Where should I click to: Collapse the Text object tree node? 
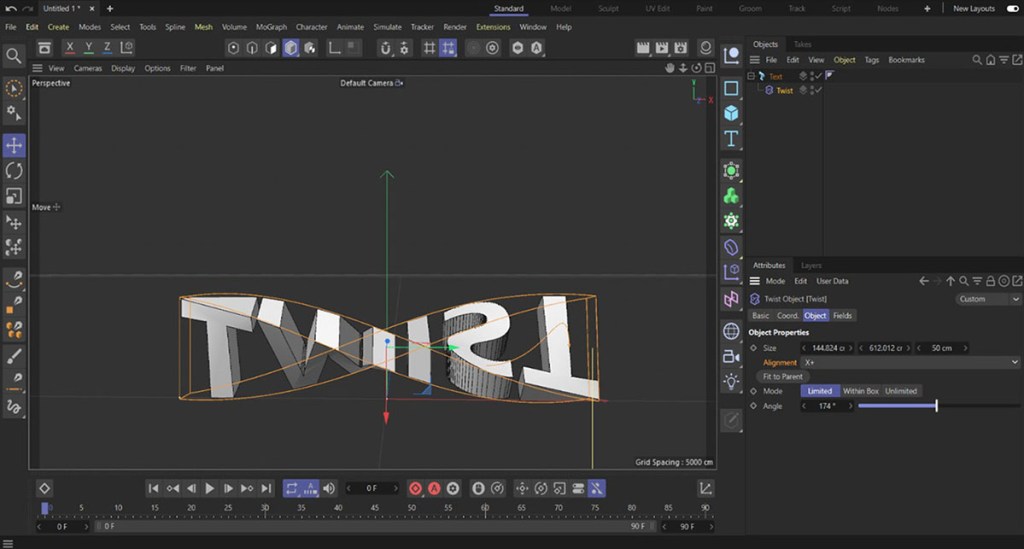[751, 76]
